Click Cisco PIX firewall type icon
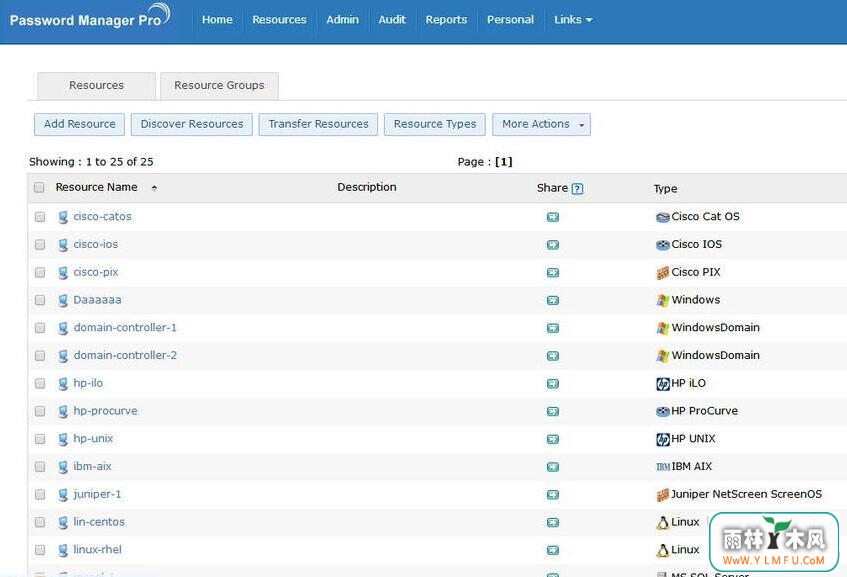 point(662,273)
